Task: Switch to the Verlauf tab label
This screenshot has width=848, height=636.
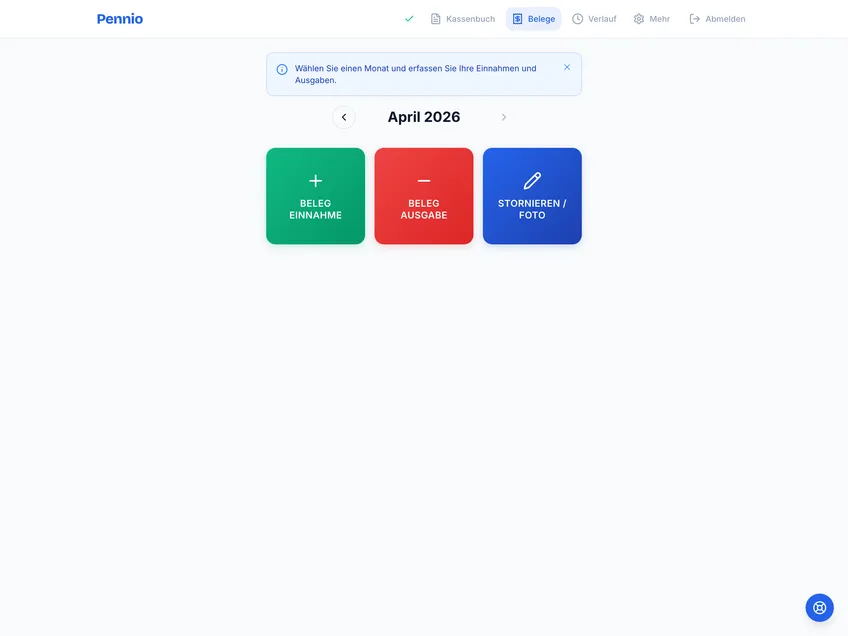Action: (602, 19)
